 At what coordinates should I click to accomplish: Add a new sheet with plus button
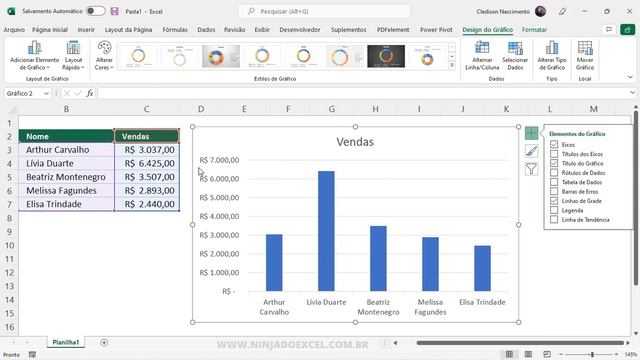(x=104, y=342)
